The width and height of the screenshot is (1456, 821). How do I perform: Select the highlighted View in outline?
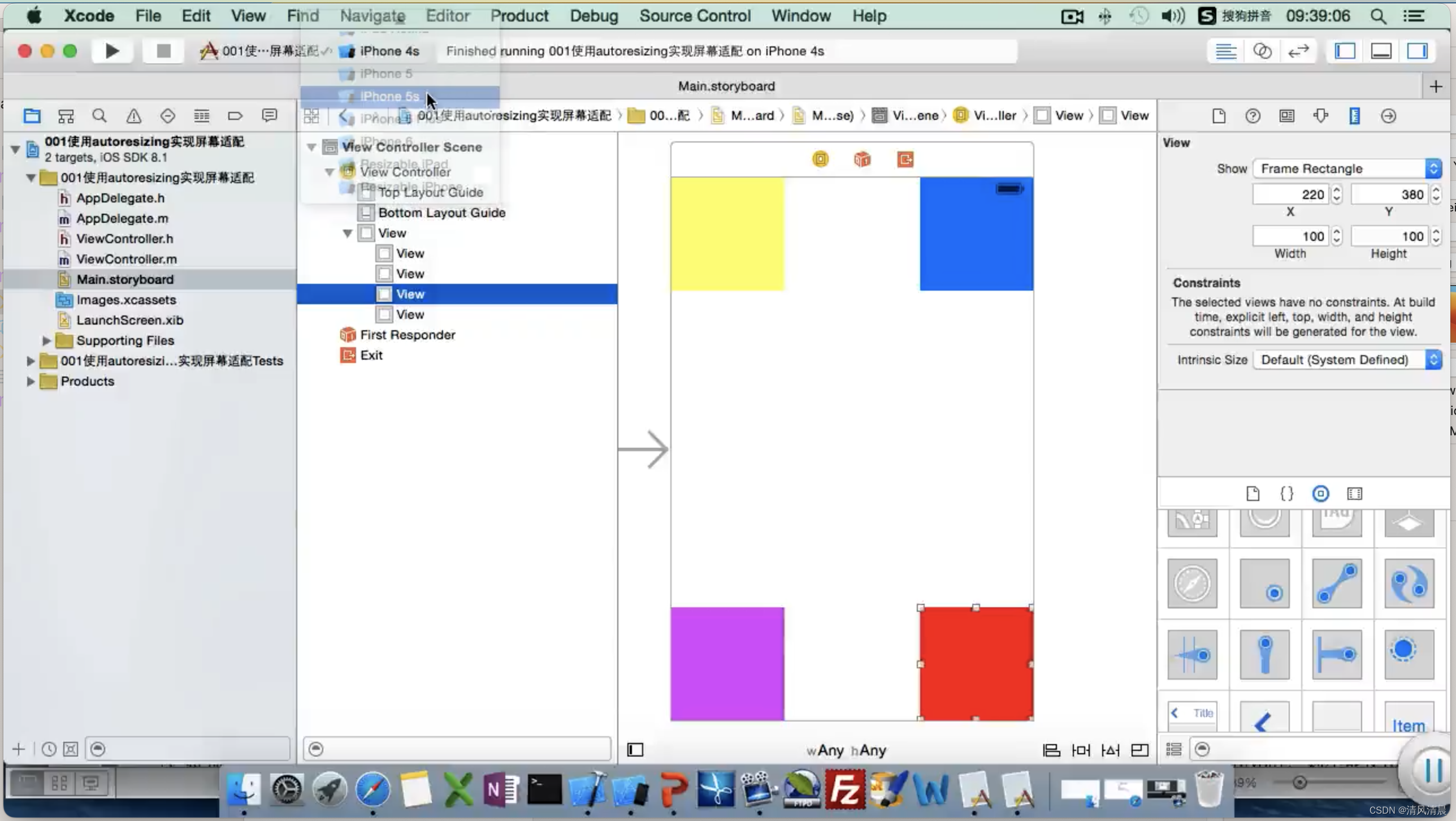(x=409, y=293)
